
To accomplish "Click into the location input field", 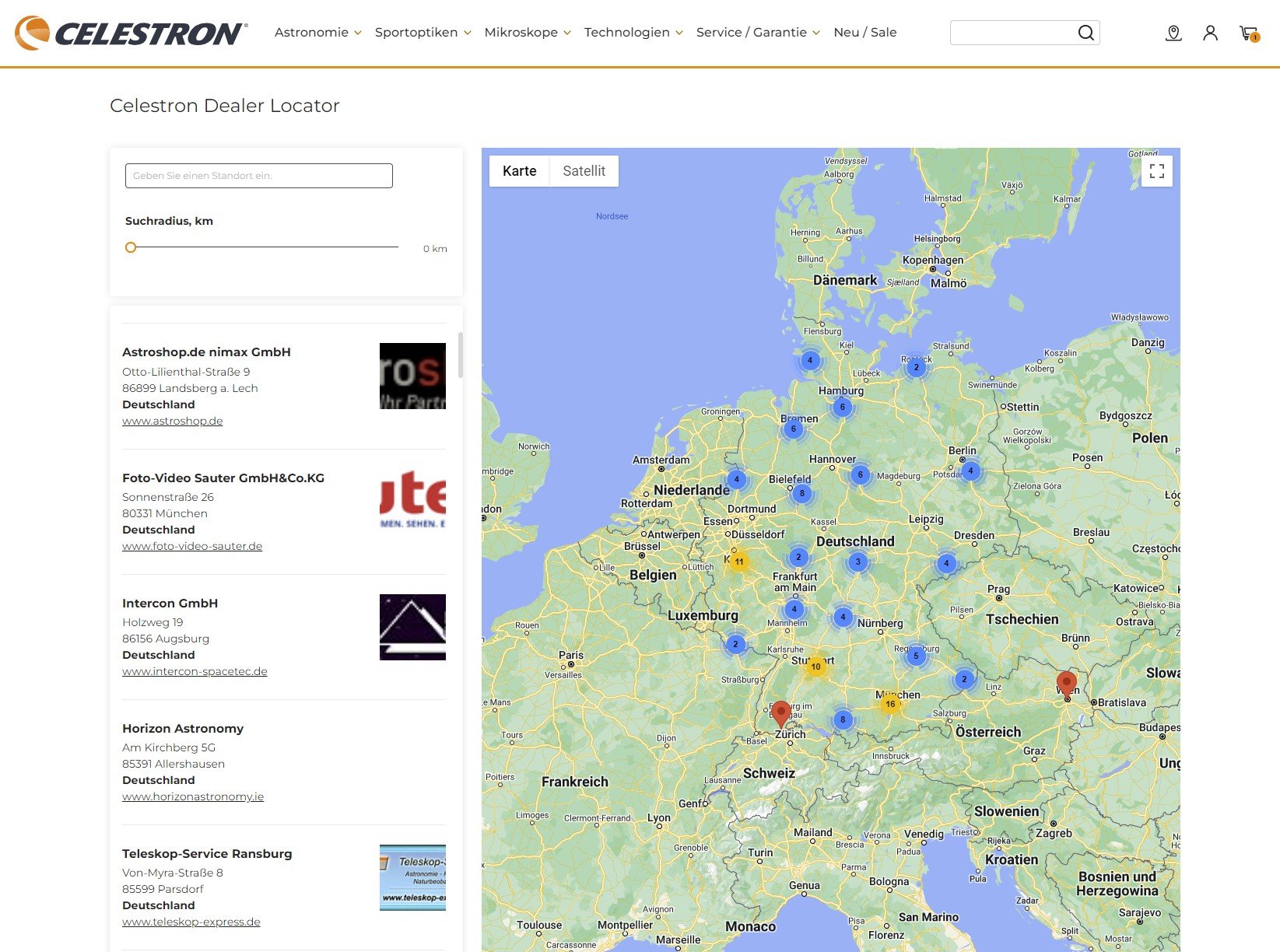I will tap(259, 176).
